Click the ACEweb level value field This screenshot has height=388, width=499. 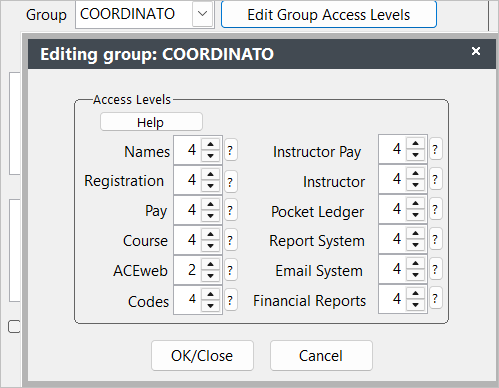188,270
